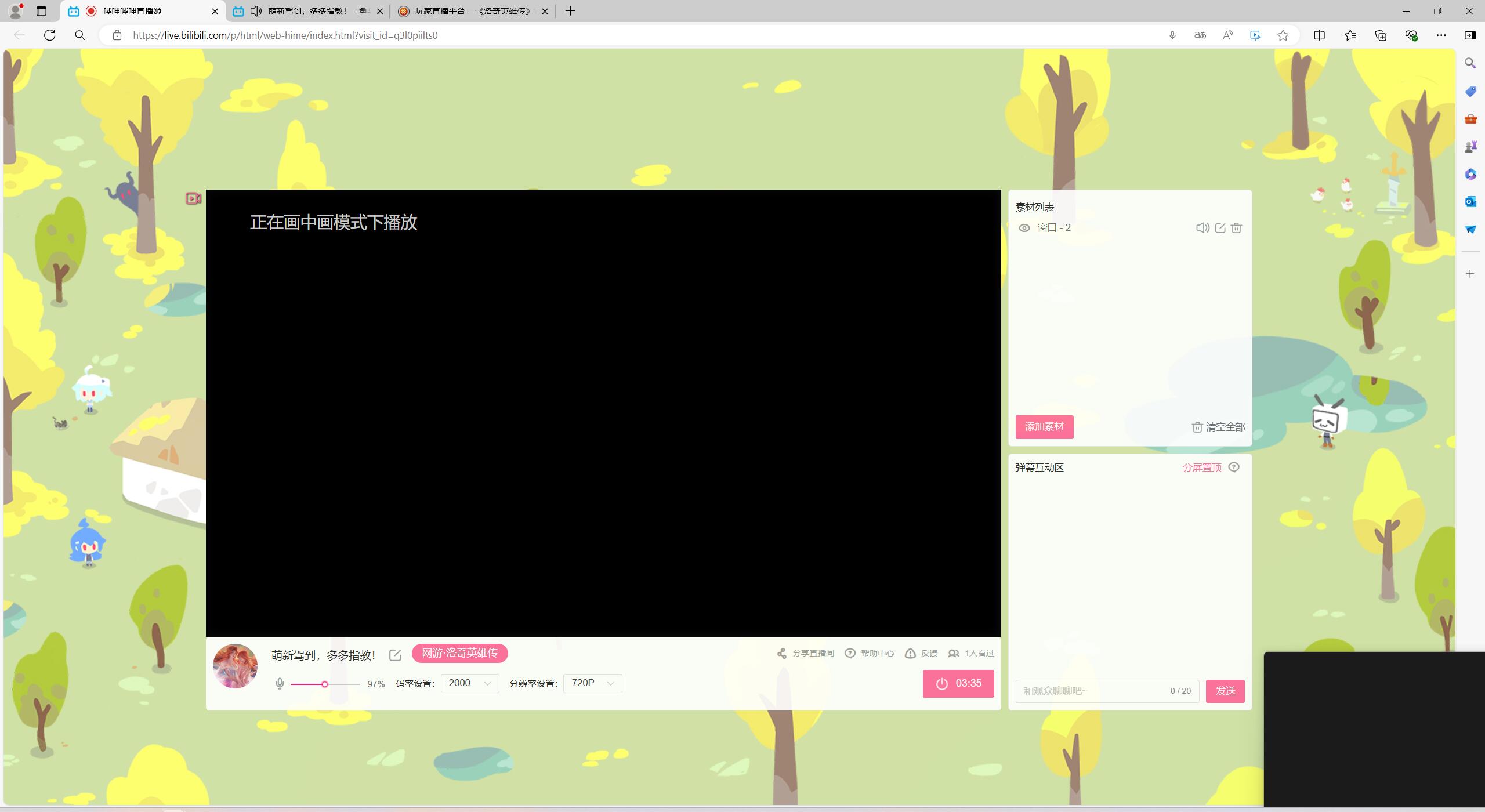Focus the 和观众聊聊吧 chat input
The height and width of the screenshot is (812, 1485).
tap(1107, 691)
